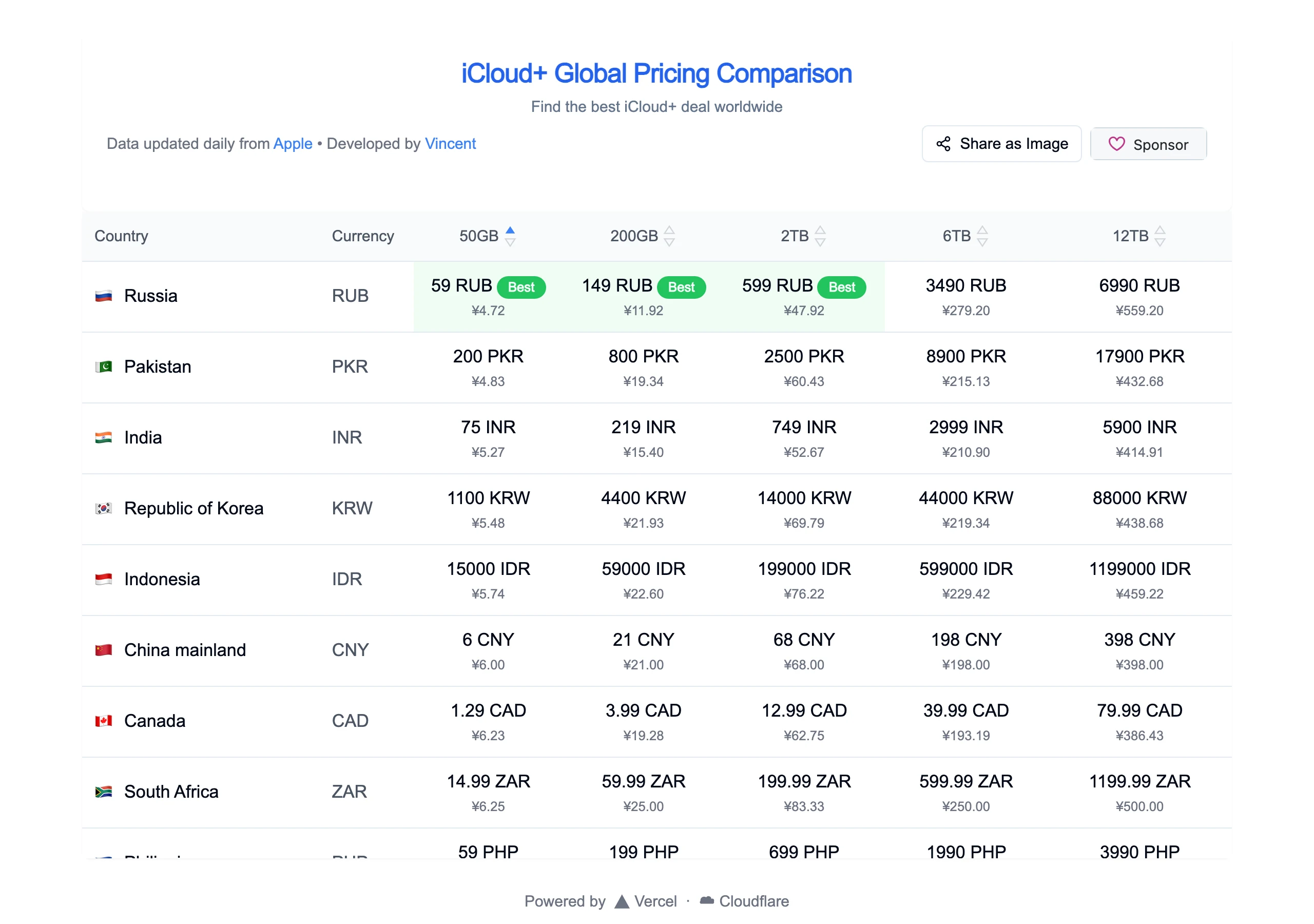
Task: Click the Best badge on 149 RUB
Action: pos(682,287)
